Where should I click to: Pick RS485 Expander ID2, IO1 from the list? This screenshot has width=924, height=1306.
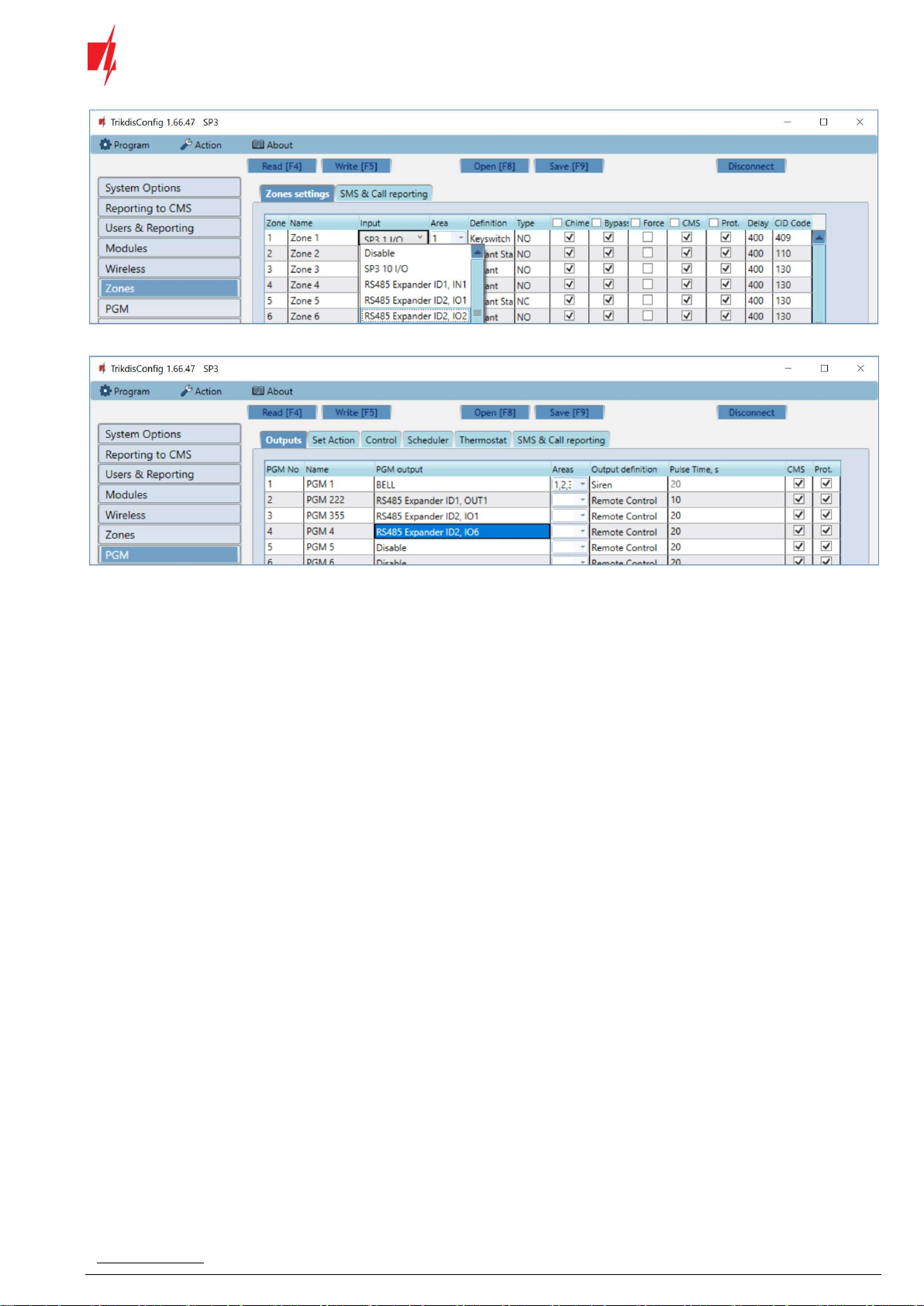point(415,301)
